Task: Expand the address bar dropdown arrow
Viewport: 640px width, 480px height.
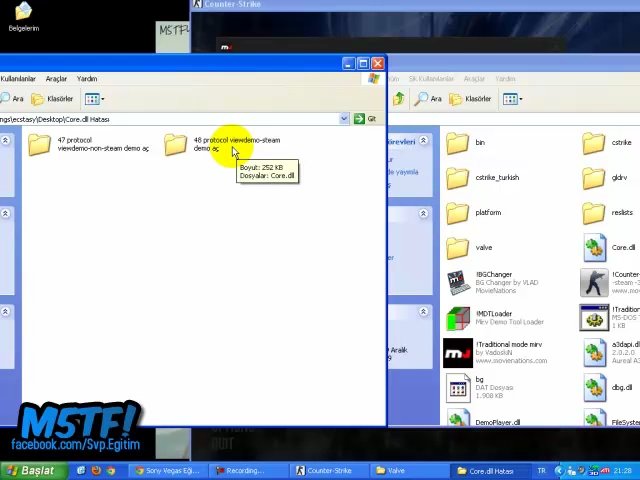Action: pyautogui.click(x=344, y=119)
